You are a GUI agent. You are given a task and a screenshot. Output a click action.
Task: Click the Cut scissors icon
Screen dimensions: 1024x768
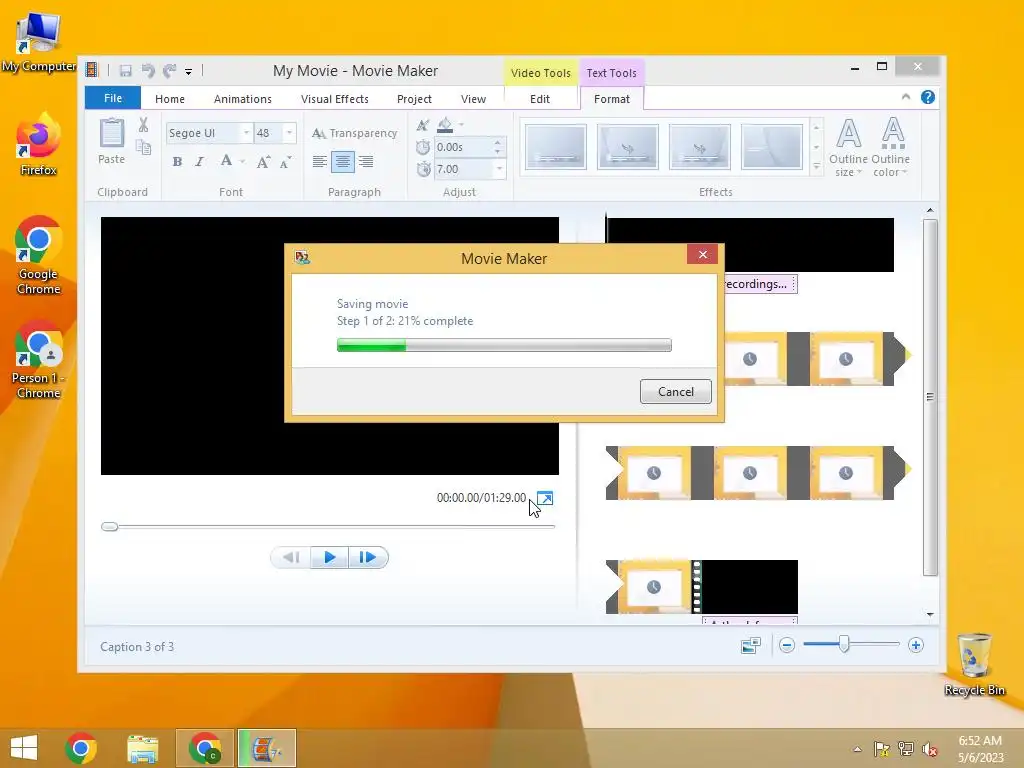(144, 125)
